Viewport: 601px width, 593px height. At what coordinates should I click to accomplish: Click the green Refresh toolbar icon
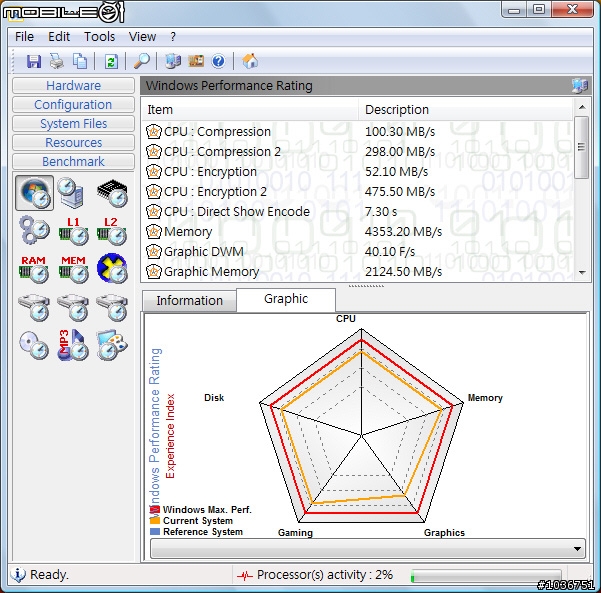(111, 61)
